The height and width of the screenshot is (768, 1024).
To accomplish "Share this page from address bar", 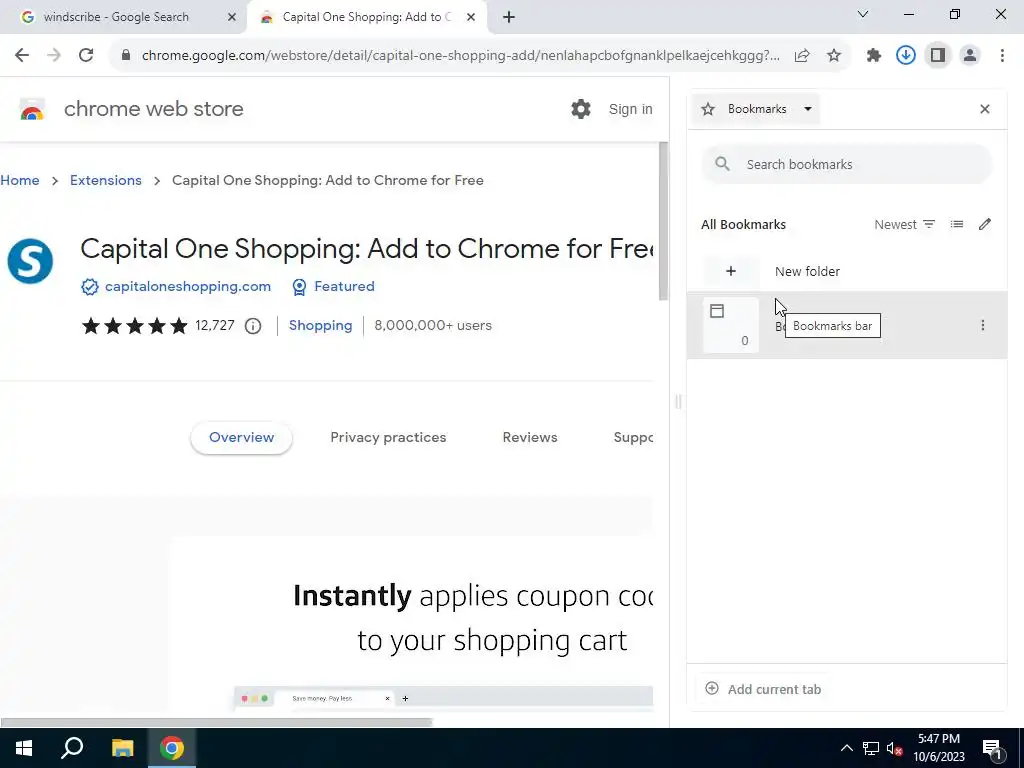I will (x=802, y=56).
